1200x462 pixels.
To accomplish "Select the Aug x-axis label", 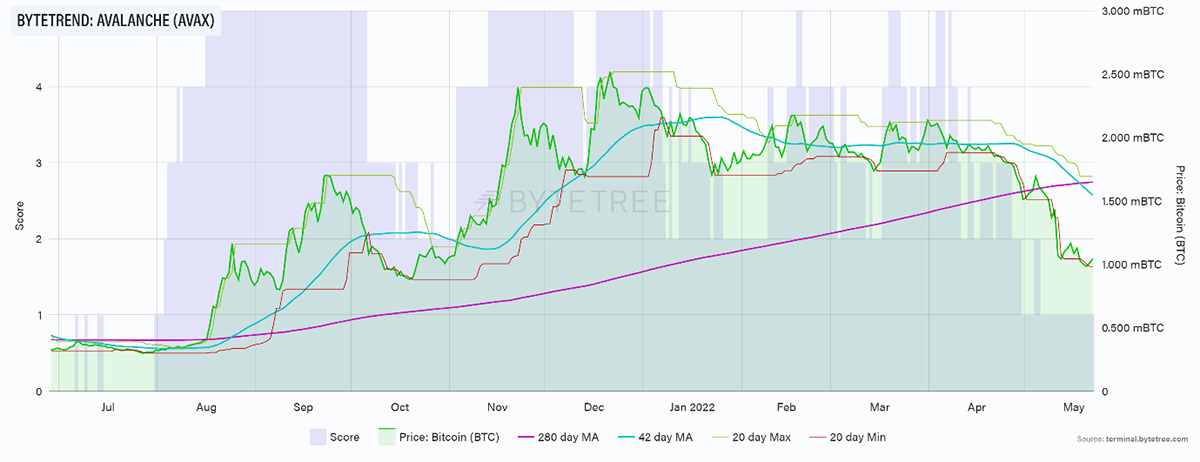I will [x=206, y=407].
